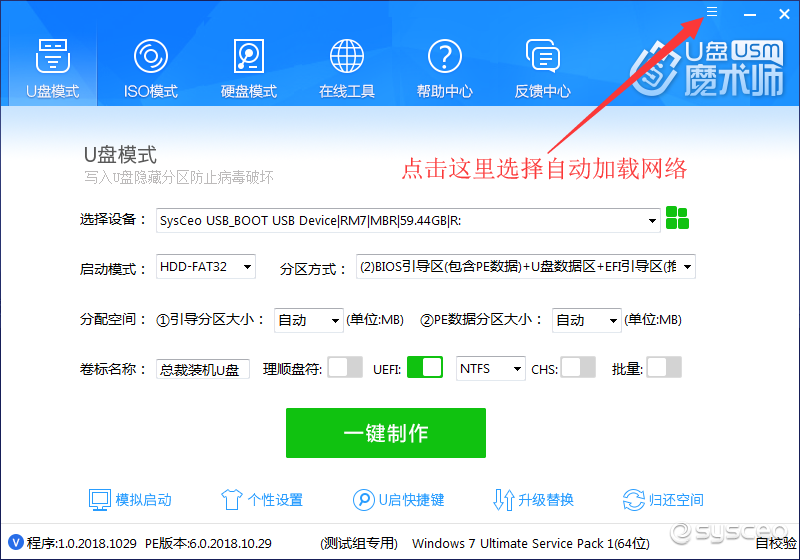
Task: Click Windows 7 Ultimate Service Pack 1 text
Action: [x=531, y=543]
